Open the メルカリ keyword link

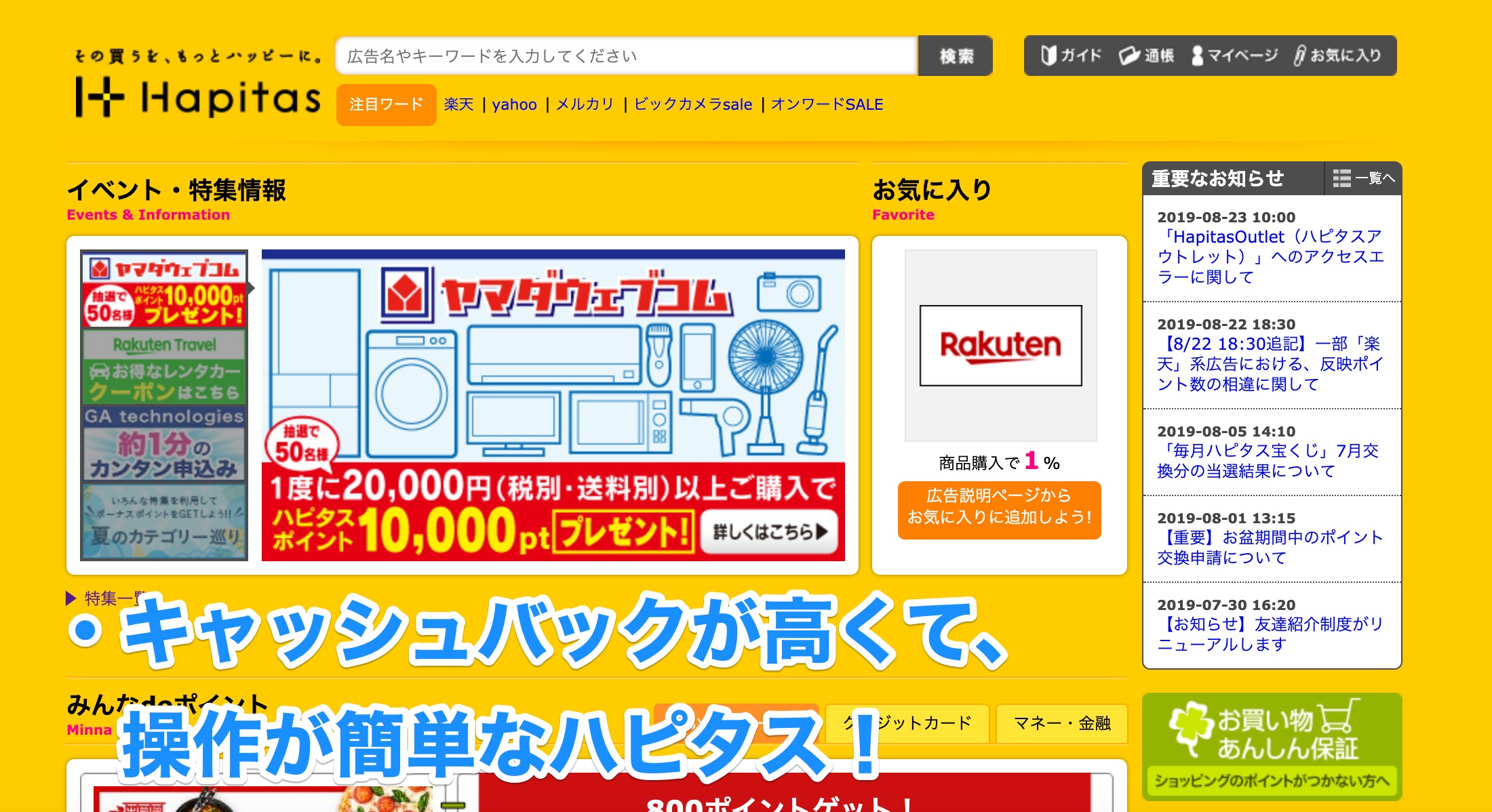pos(585,104)
